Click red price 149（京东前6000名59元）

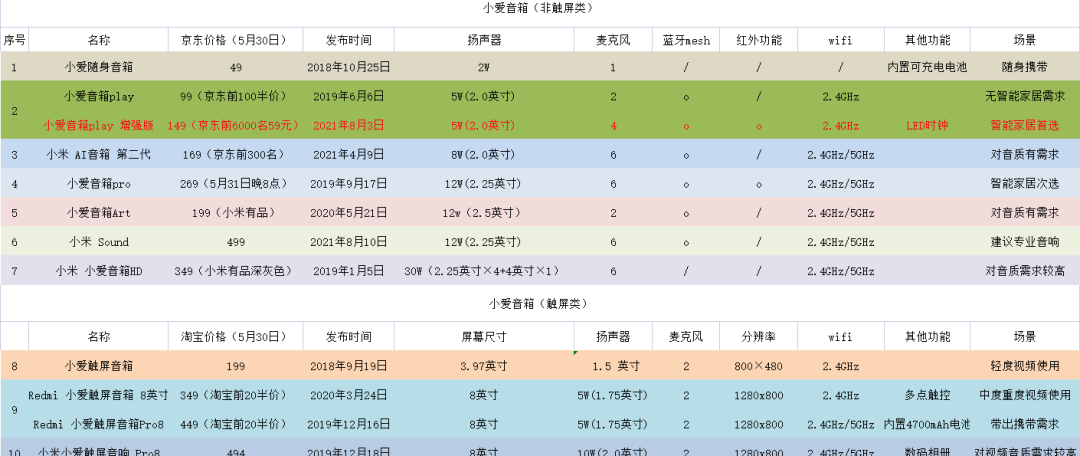click(x=235, y=125)
